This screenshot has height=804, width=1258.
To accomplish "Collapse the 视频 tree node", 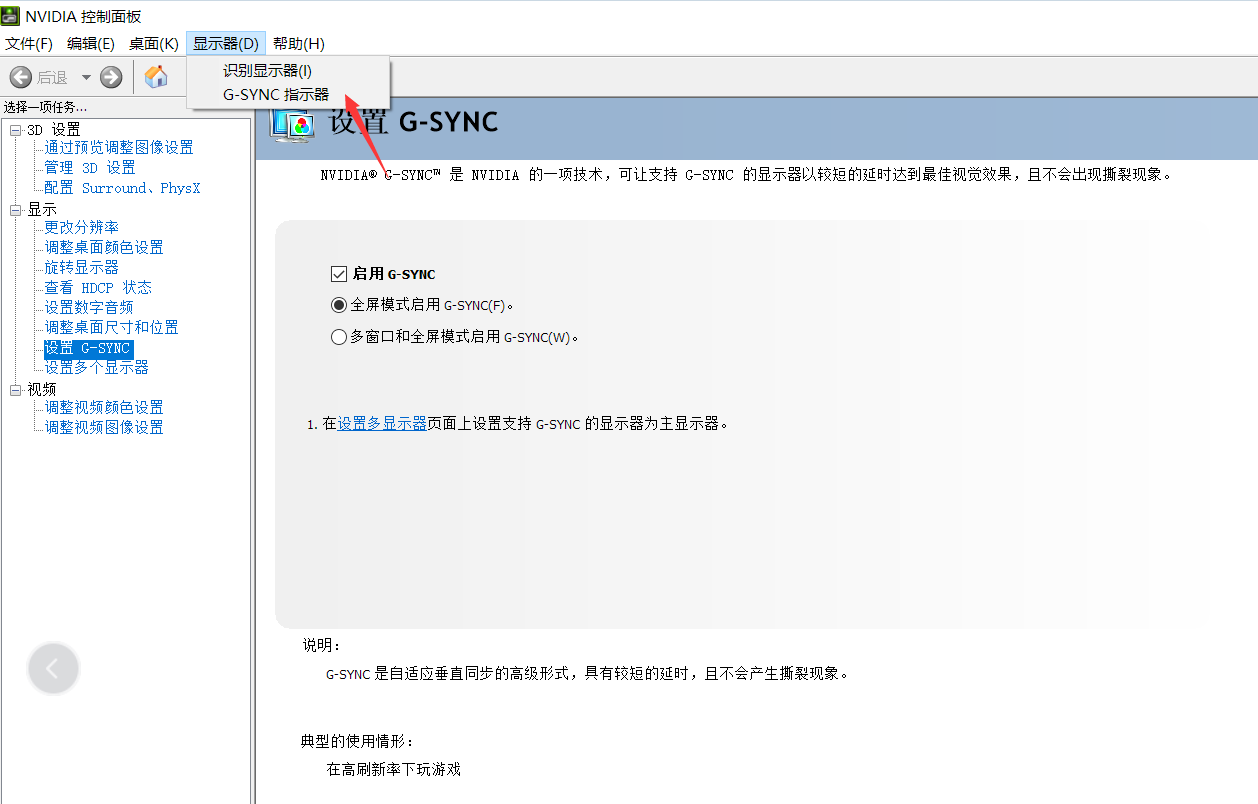I will pyautogui.click(x=16, y=390).
